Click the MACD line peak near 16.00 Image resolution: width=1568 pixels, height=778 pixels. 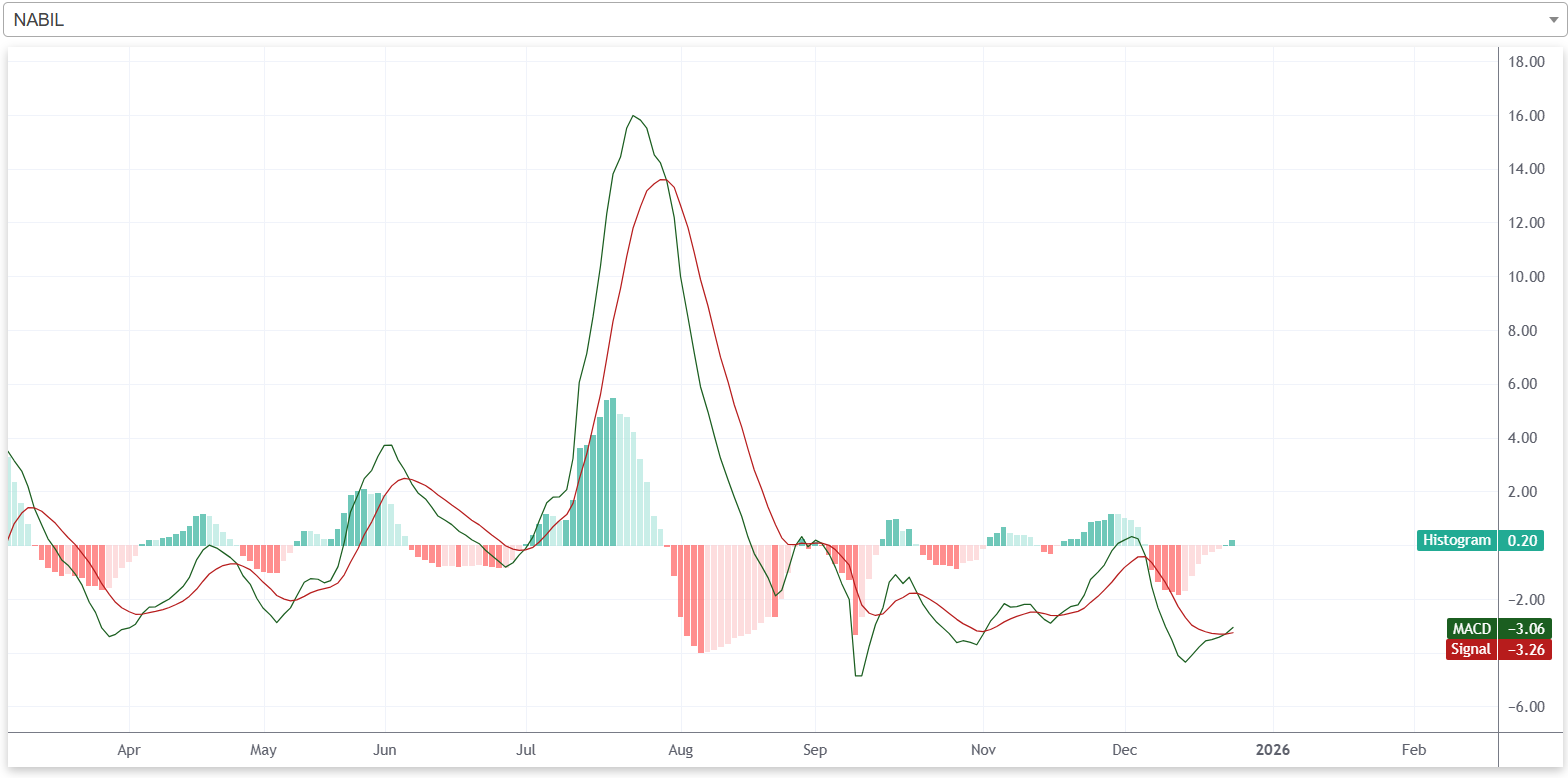(x=634, y=117)
